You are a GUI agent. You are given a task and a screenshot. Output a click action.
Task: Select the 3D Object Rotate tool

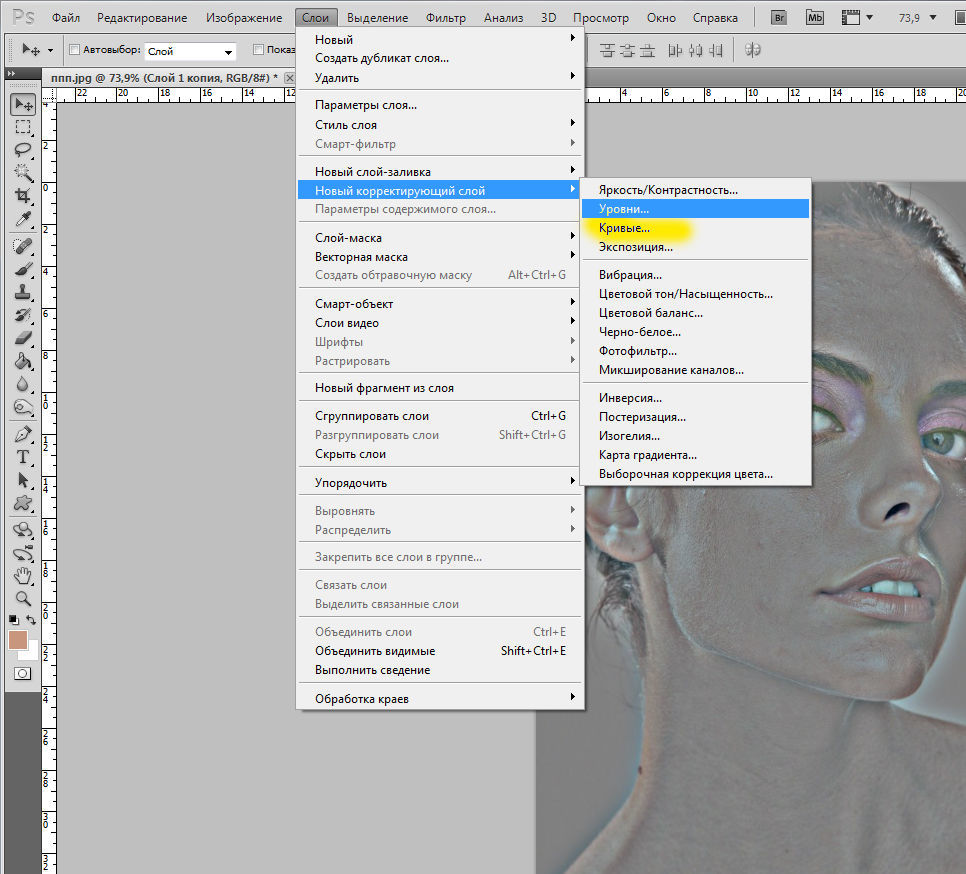coord(23,530)
